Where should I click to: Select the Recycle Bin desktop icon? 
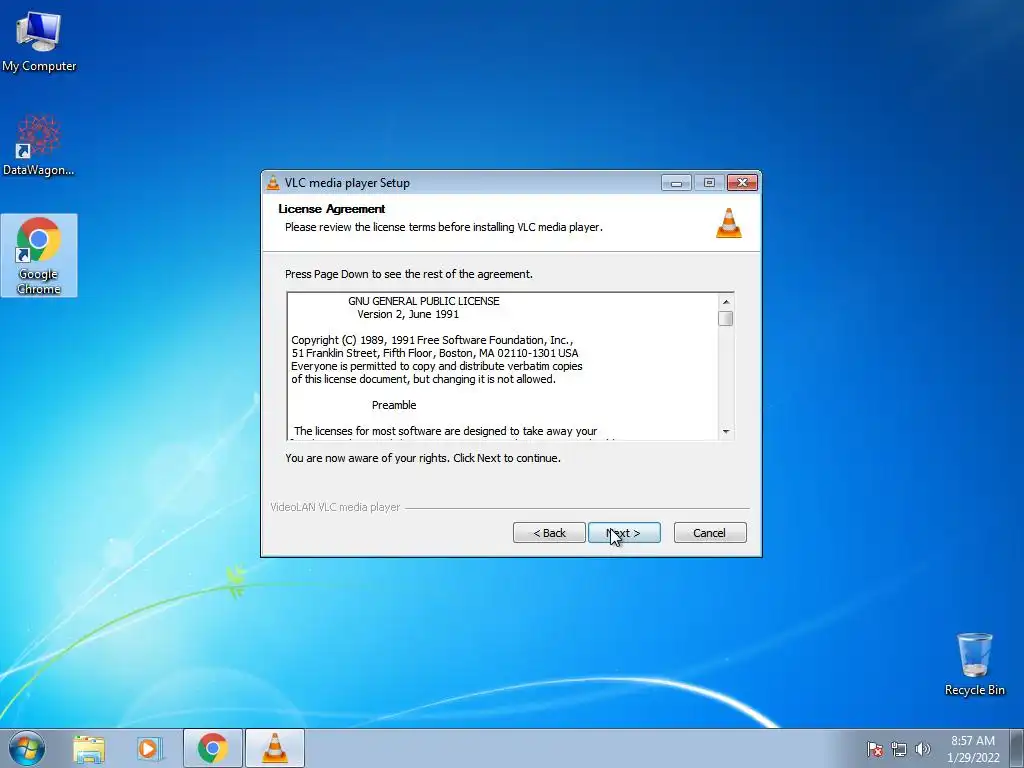(x=974, y=664)
